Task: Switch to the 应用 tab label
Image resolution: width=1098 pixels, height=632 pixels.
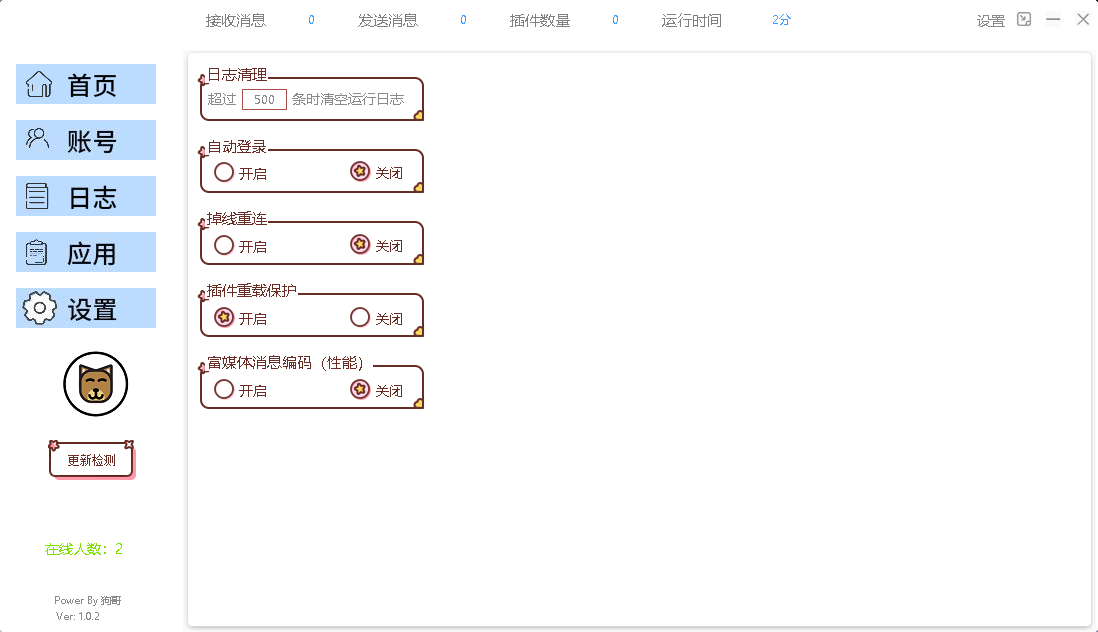Action: click(x=92, y=253)
